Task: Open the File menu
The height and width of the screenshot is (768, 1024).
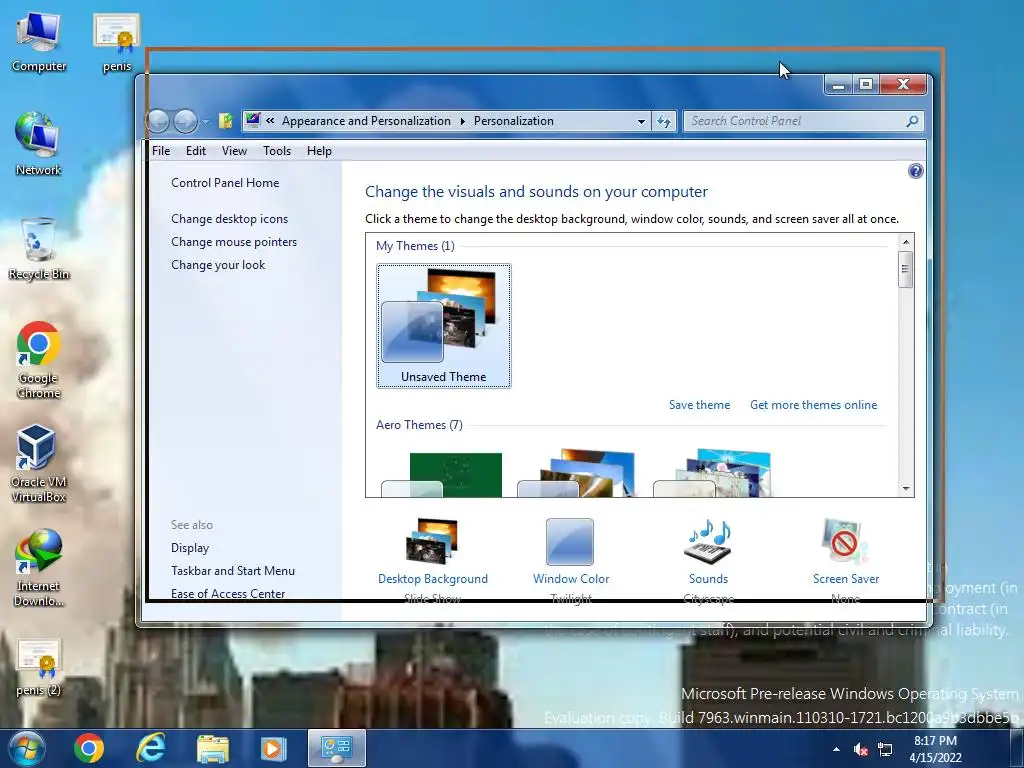Action: [x=161, y=151]
